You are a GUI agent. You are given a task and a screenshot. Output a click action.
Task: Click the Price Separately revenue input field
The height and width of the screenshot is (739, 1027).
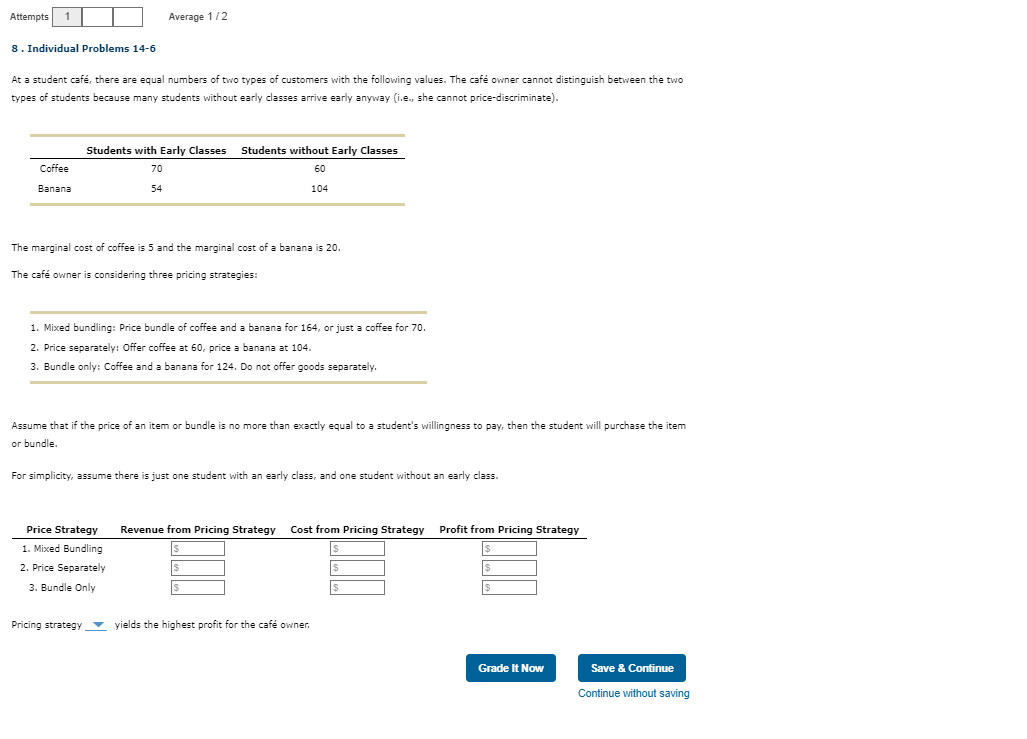pos(197,567)
